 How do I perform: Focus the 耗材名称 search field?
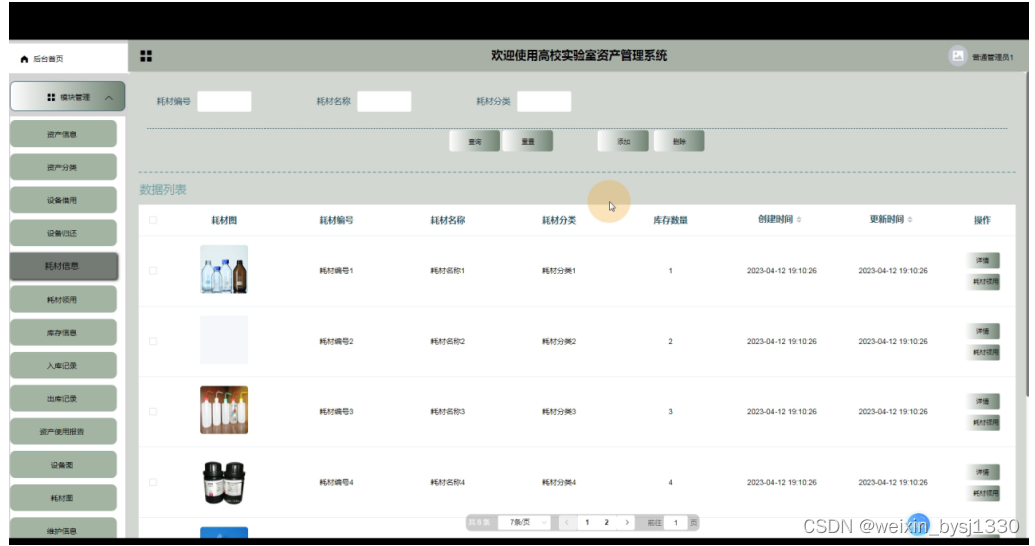click(x=384, y=102)
